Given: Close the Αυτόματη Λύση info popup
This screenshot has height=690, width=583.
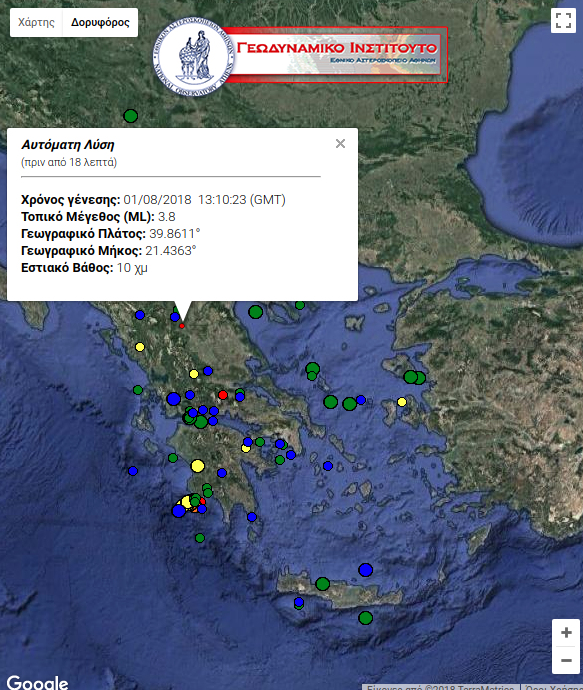Looking at the screenshot, I should 340,143.
